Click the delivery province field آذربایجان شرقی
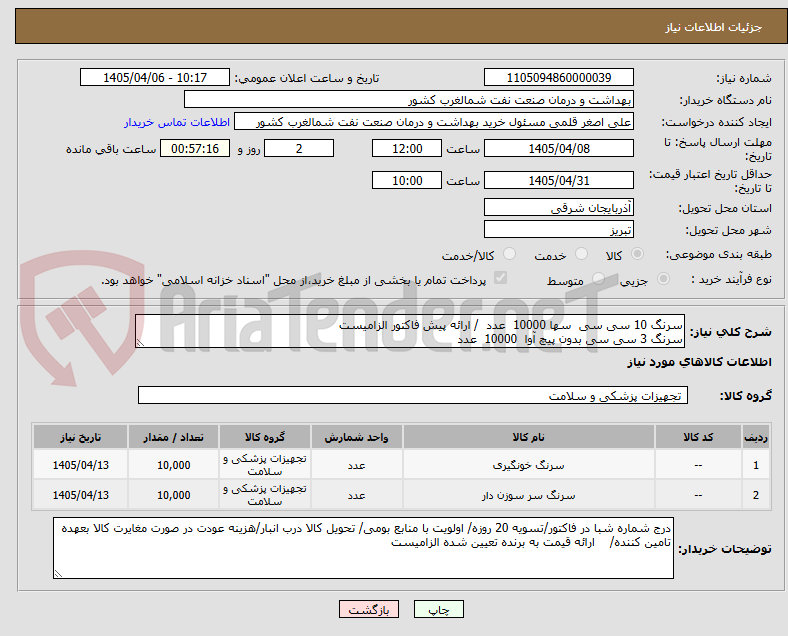The height and width of the screenshot is (636, 788). pos(559,207)
